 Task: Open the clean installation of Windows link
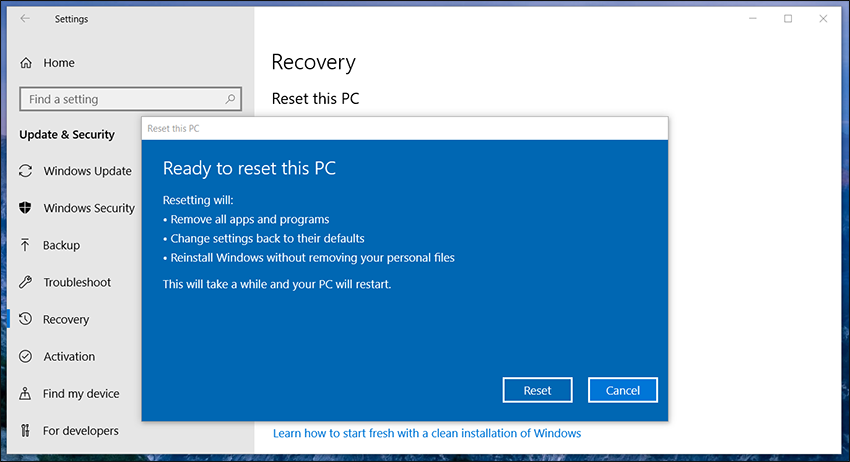pos(427,433)
